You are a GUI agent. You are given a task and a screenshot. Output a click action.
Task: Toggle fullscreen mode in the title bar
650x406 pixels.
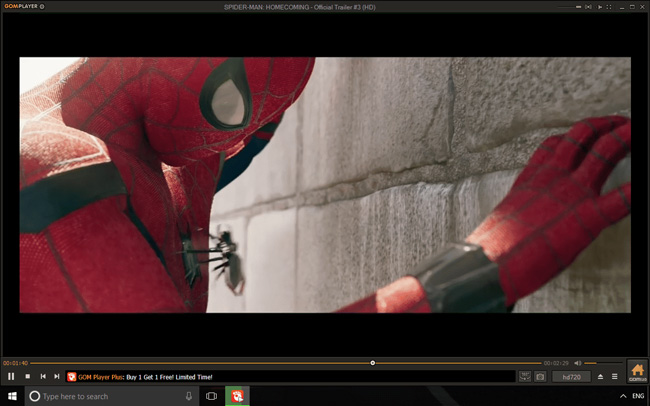pyautogui.click(x=609, y=7)
